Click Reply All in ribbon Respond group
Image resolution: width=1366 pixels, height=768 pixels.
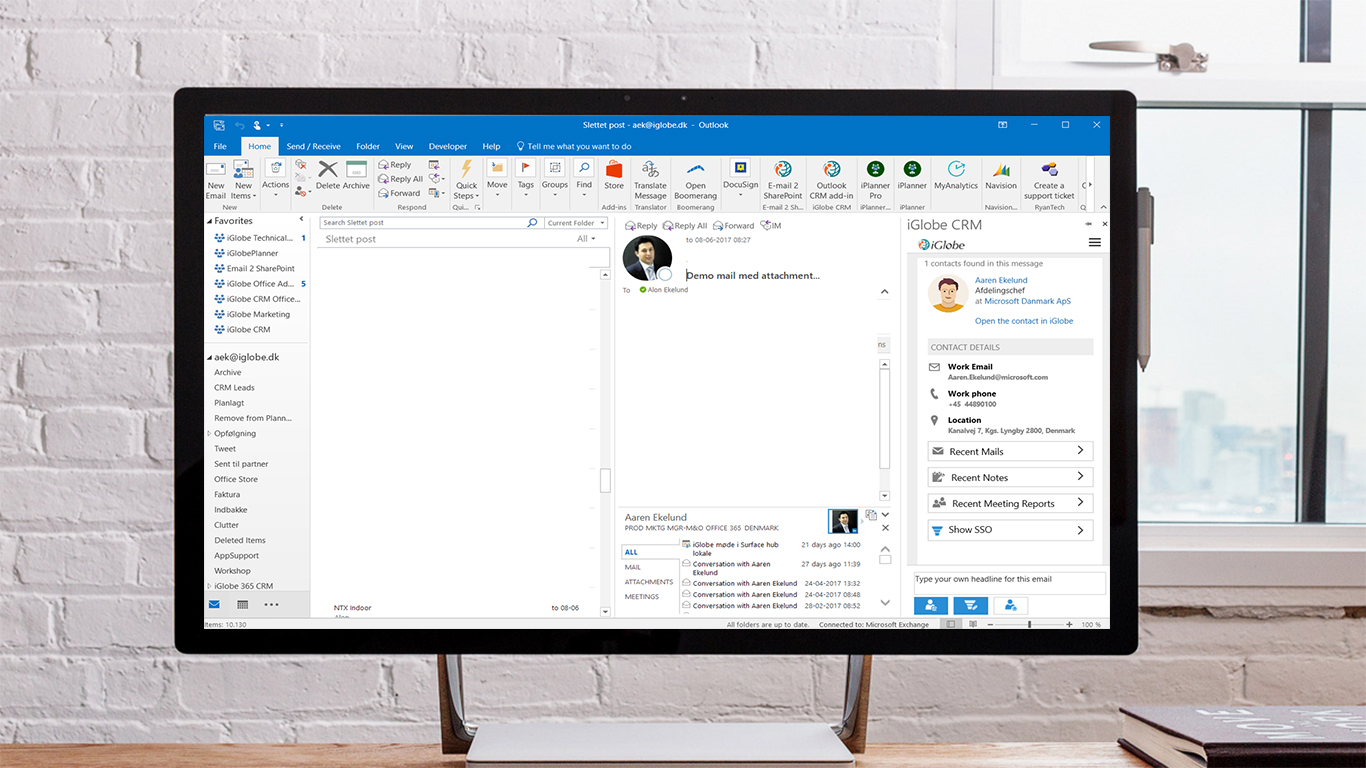(x=400, y=179)
